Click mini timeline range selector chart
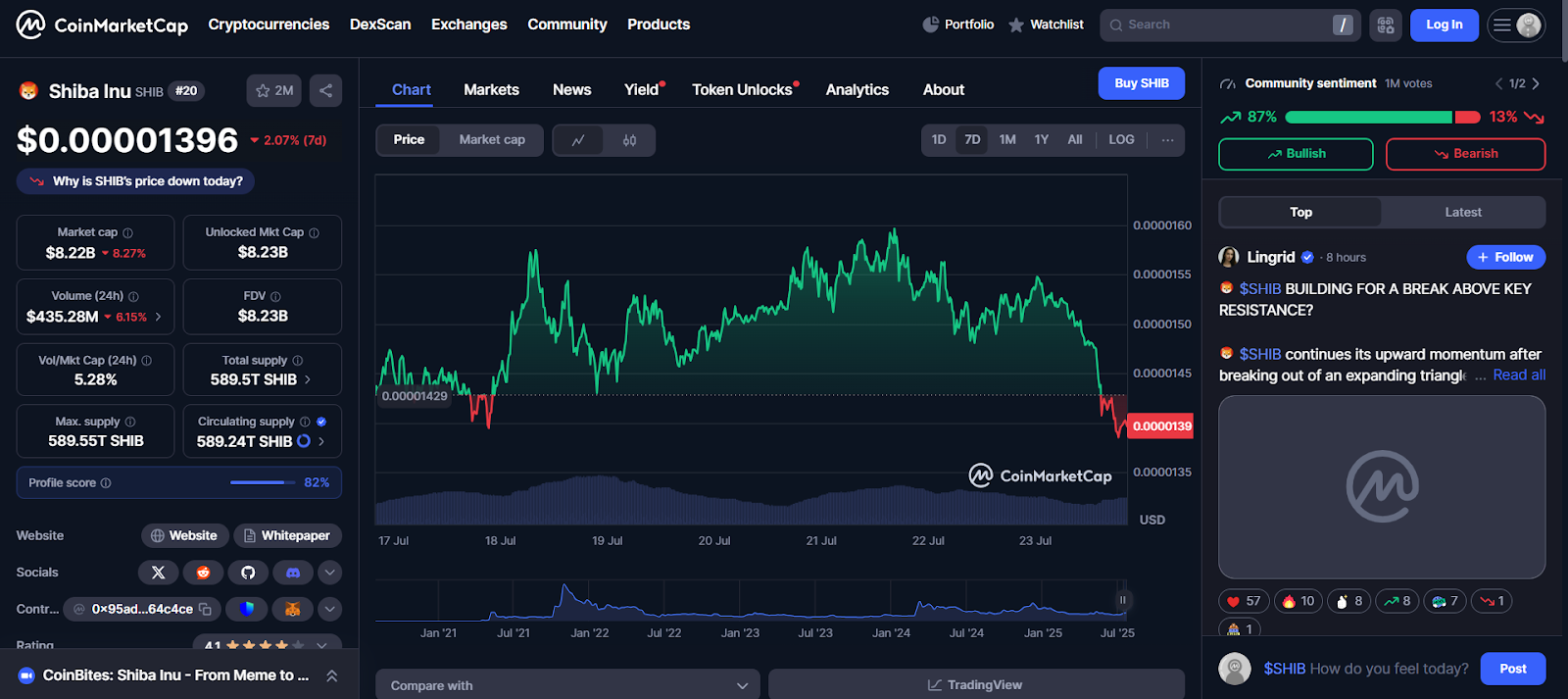 pos(751,600)
